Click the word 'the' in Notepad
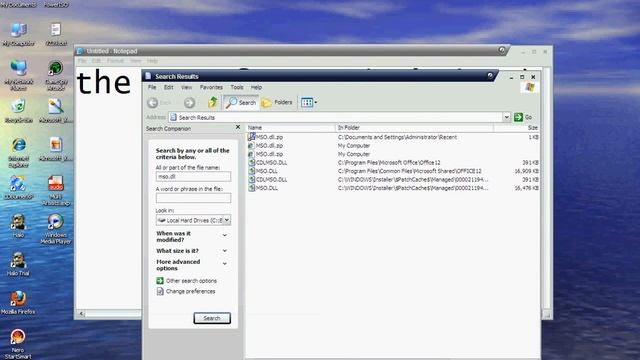 coord(103,83)
